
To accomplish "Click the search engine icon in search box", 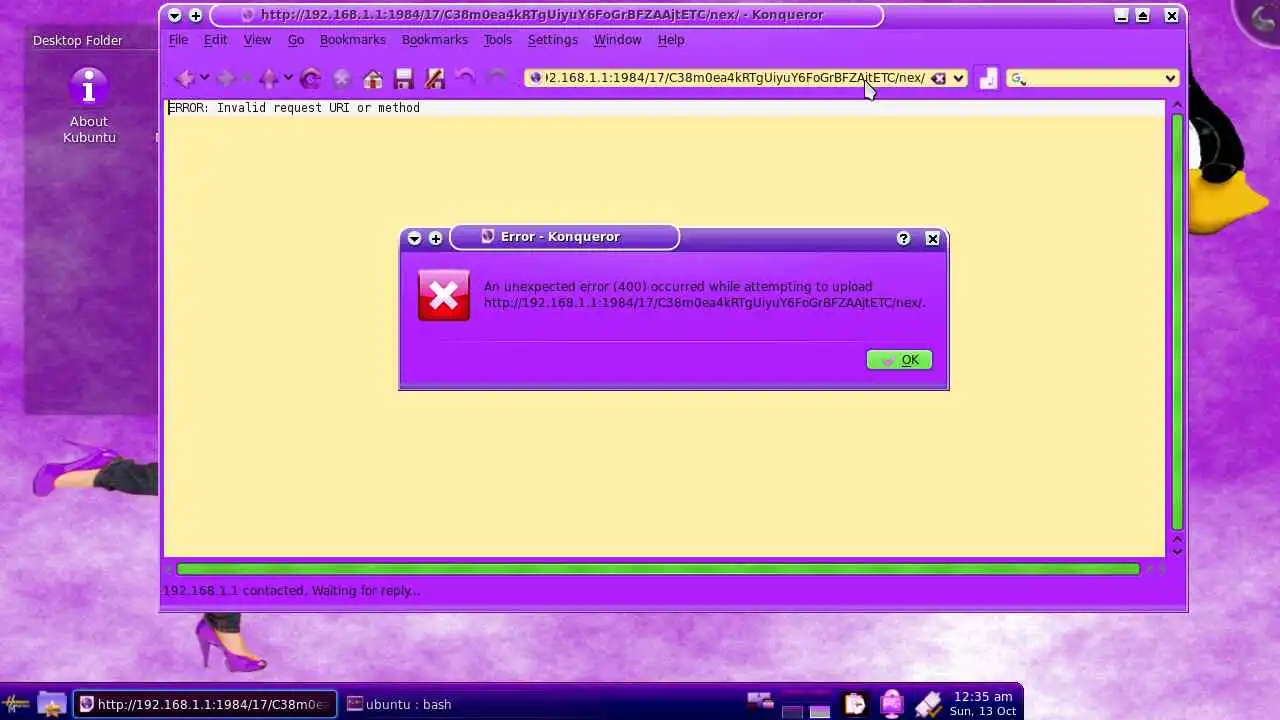I will coord(1018,78).
